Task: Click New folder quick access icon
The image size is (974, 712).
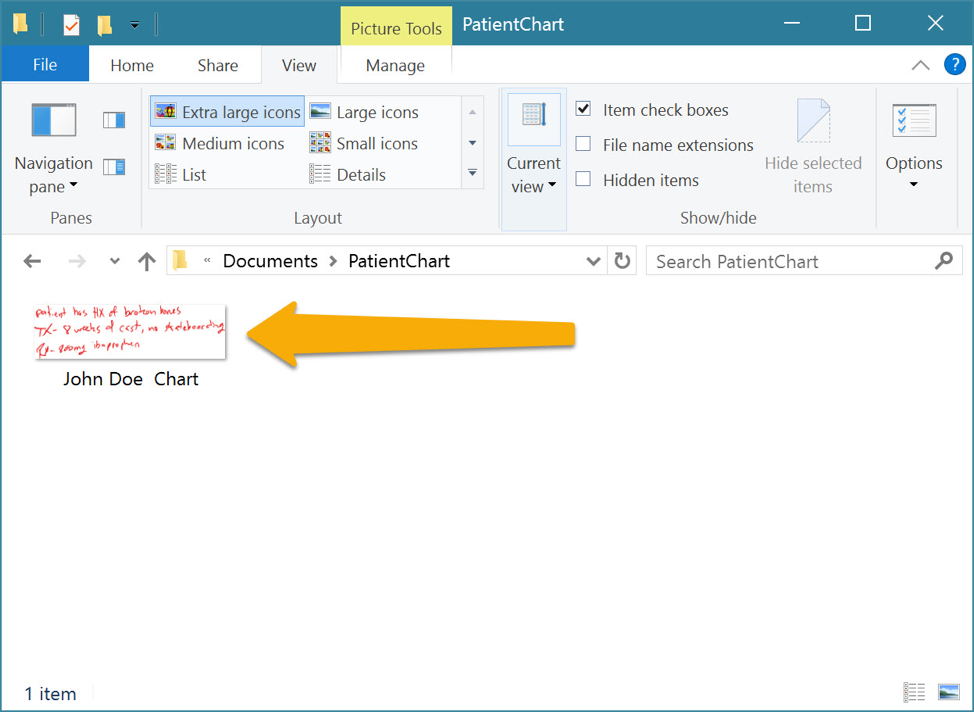Action: point(104,25)
